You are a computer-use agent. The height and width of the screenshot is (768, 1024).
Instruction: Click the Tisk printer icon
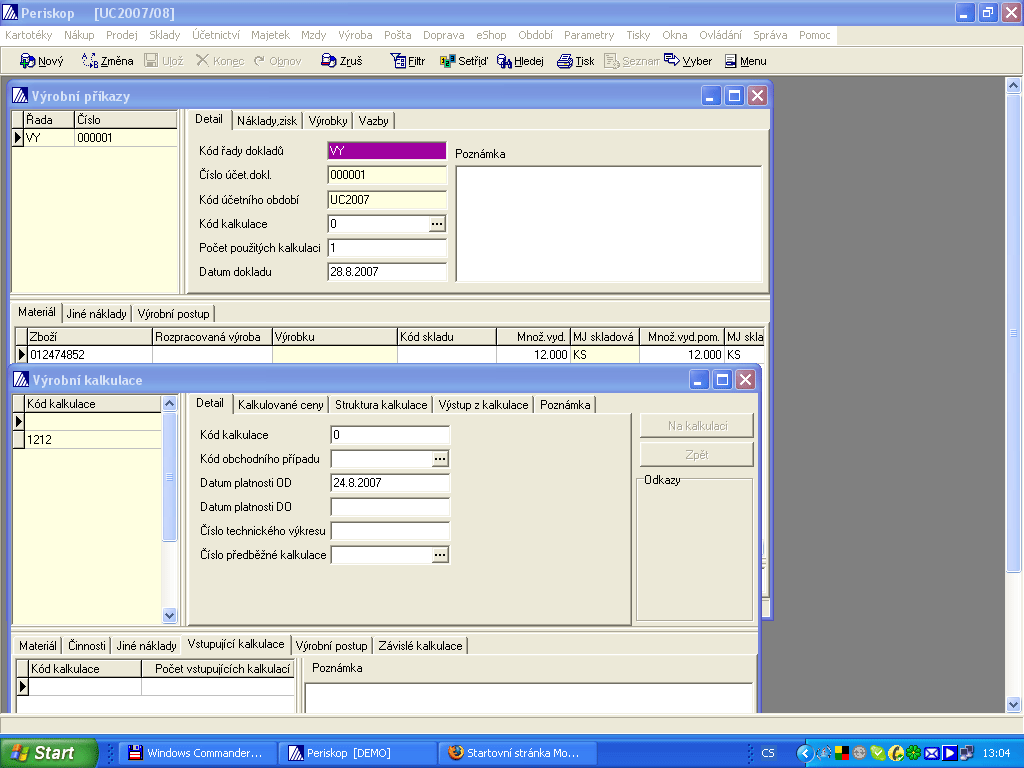[x=565, y=61]
